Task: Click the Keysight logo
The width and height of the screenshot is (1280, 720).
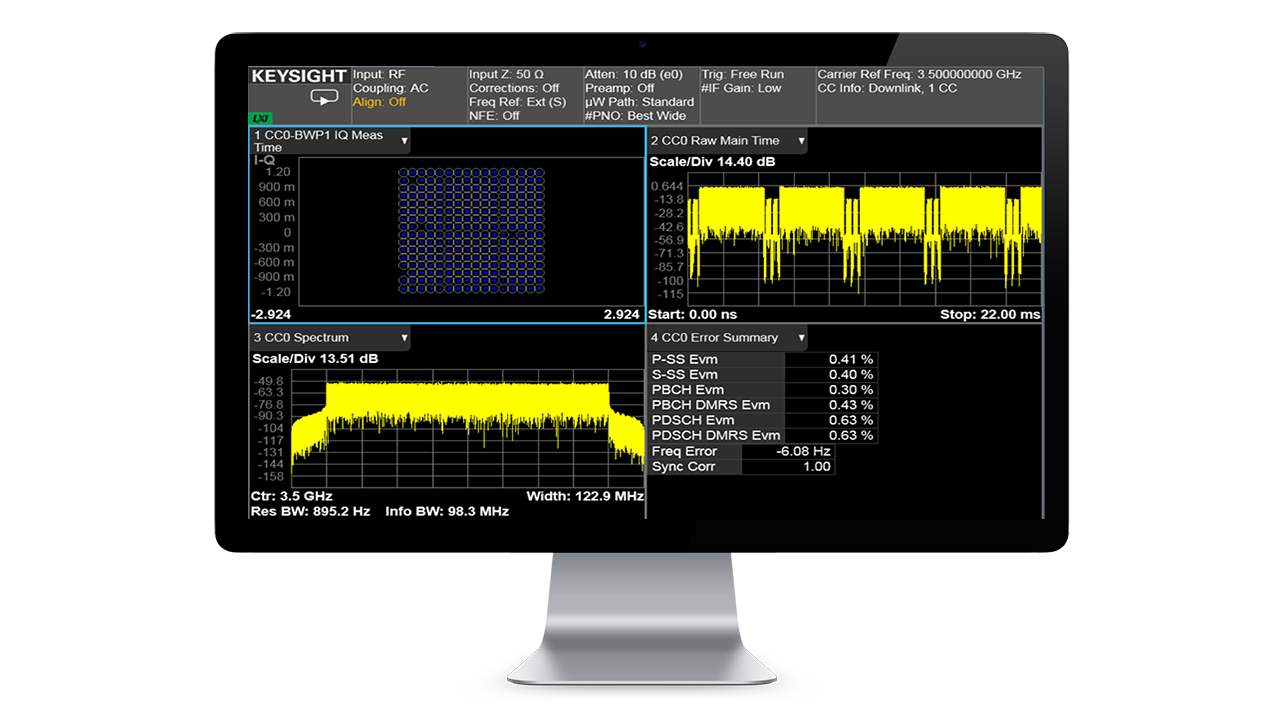Action: coord(299,75)
